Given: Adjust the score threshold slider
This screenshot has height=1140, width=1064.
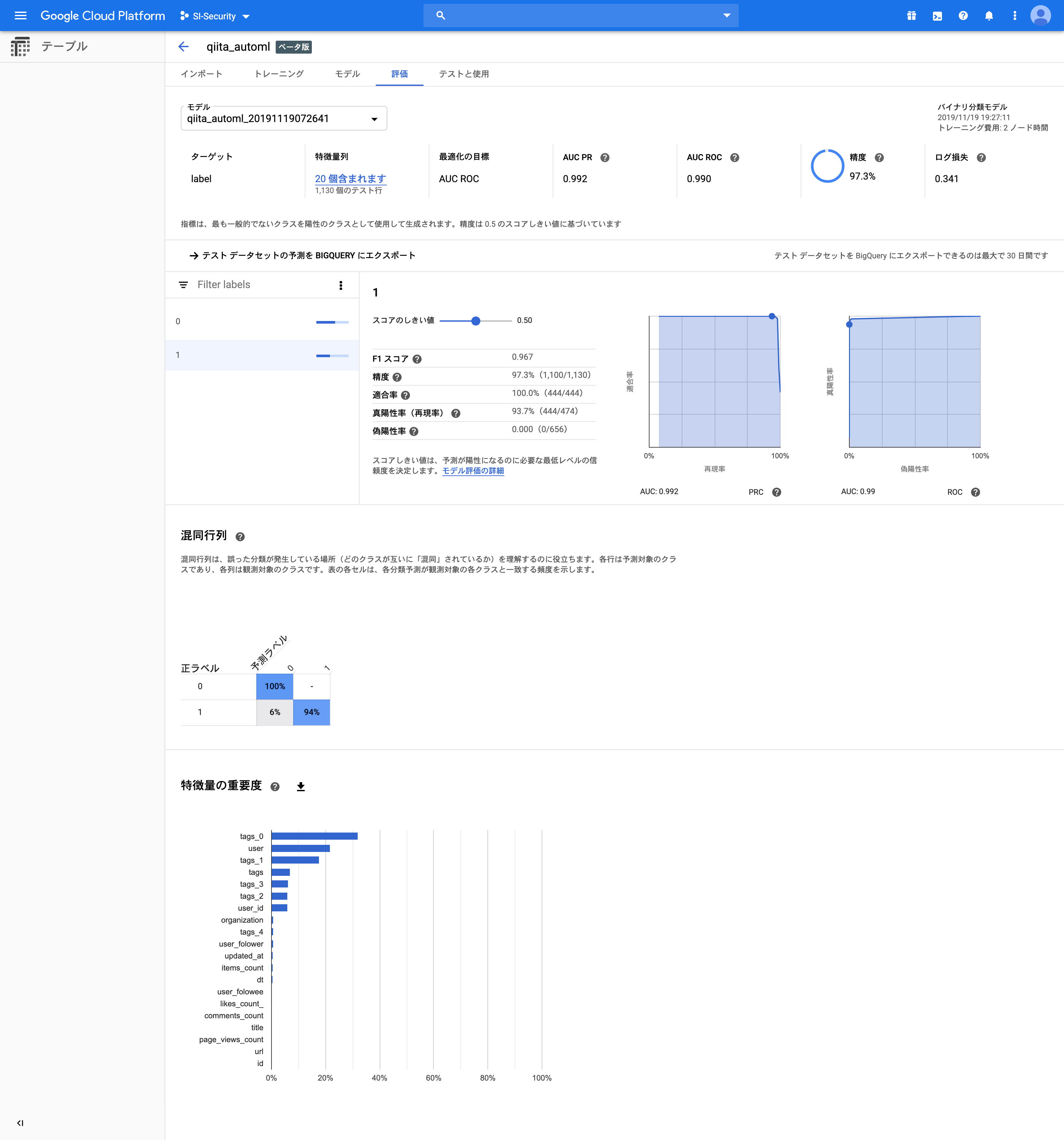Looking at the screenshot, I should (x=476, y=321).
